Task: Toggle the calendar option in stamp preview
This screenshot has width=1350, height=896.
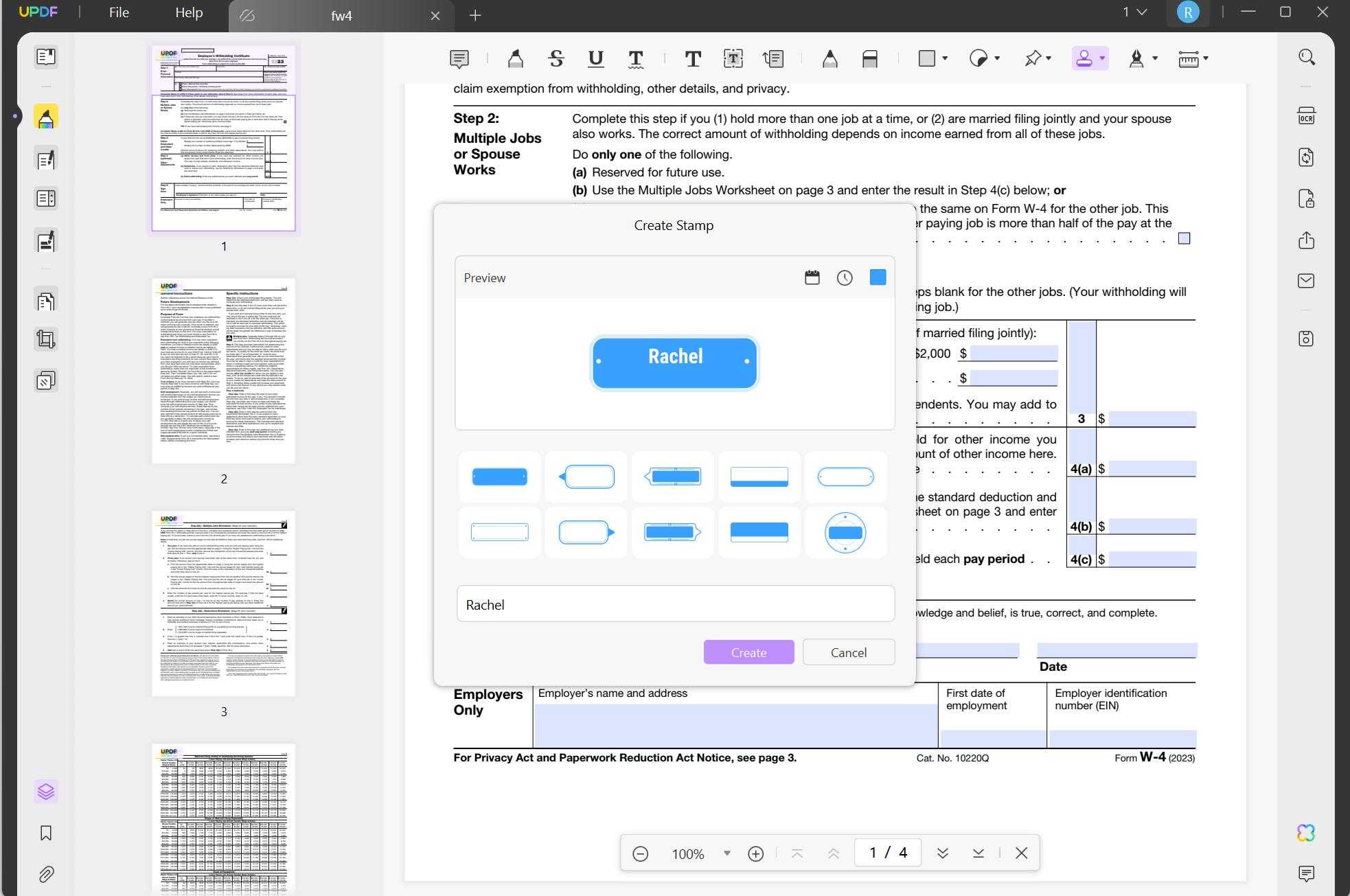Action: pyautogui.click(x=812, y=277)
